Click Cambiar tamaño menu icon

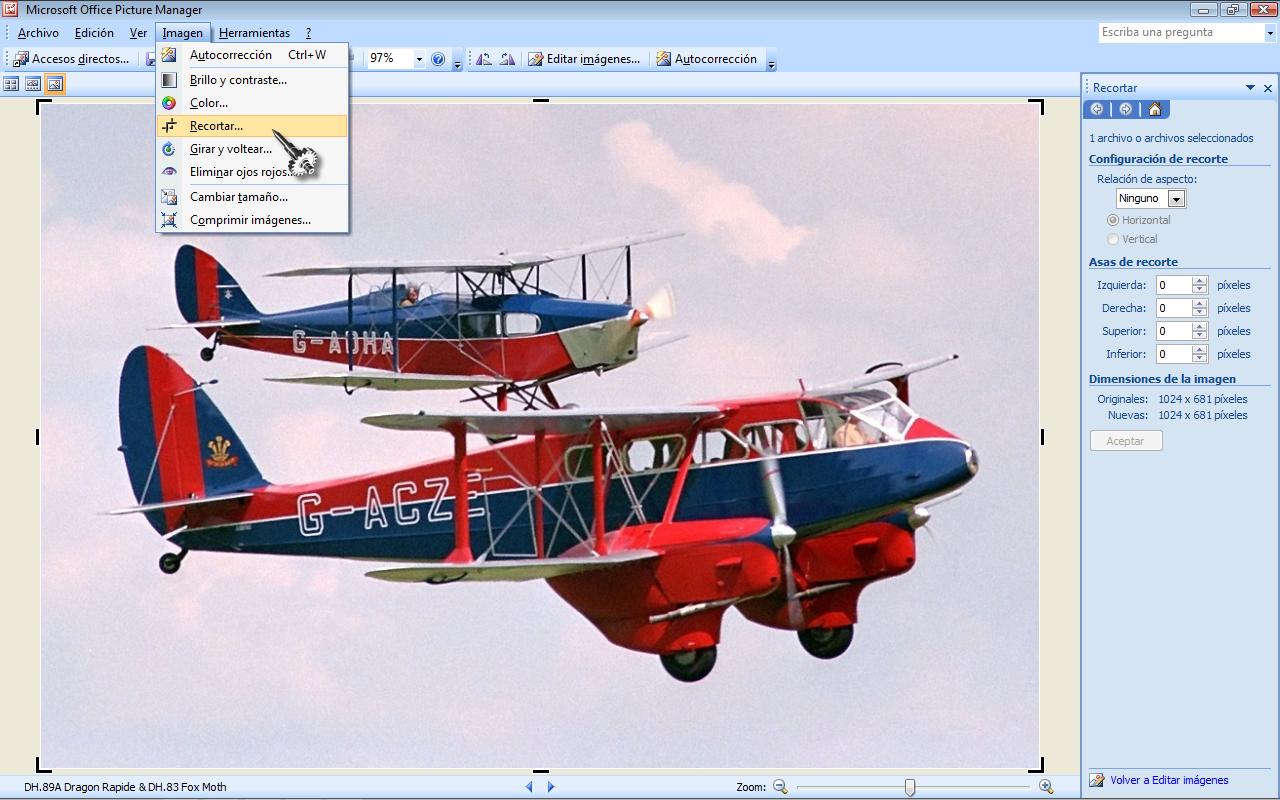tap(169, 198)
